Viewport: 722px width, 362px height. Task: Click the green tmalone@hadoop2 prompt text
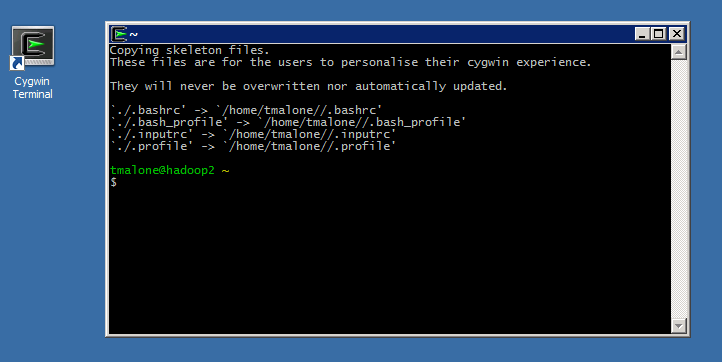(x=162, y=170)
